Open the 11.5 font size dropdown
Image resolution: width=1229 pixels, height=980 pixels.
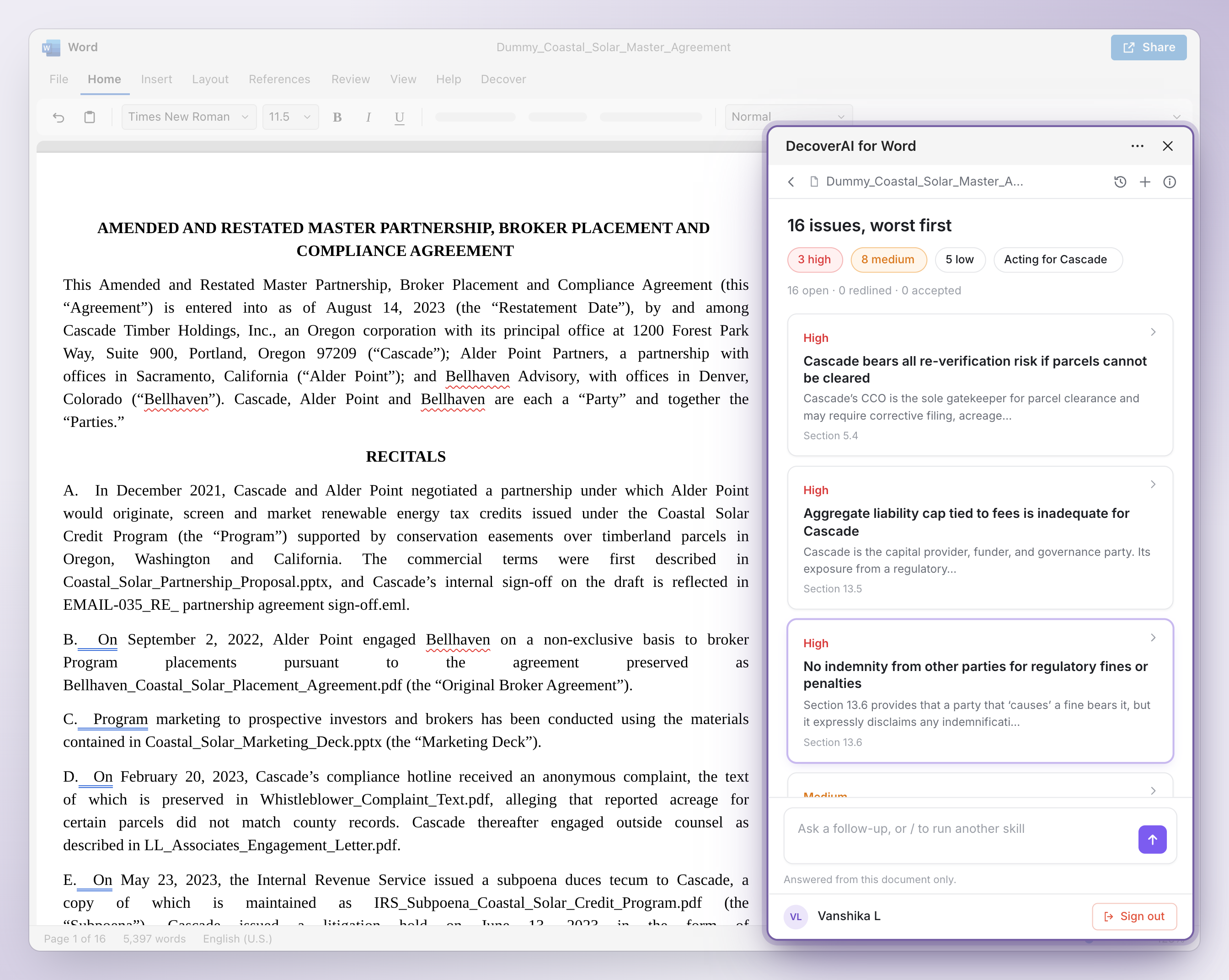point(290,117)
